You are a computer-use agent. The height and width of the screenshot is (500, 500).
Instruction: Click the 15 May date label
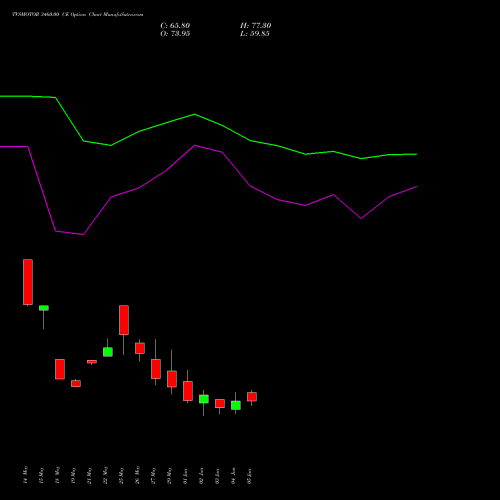pos(42,475)
